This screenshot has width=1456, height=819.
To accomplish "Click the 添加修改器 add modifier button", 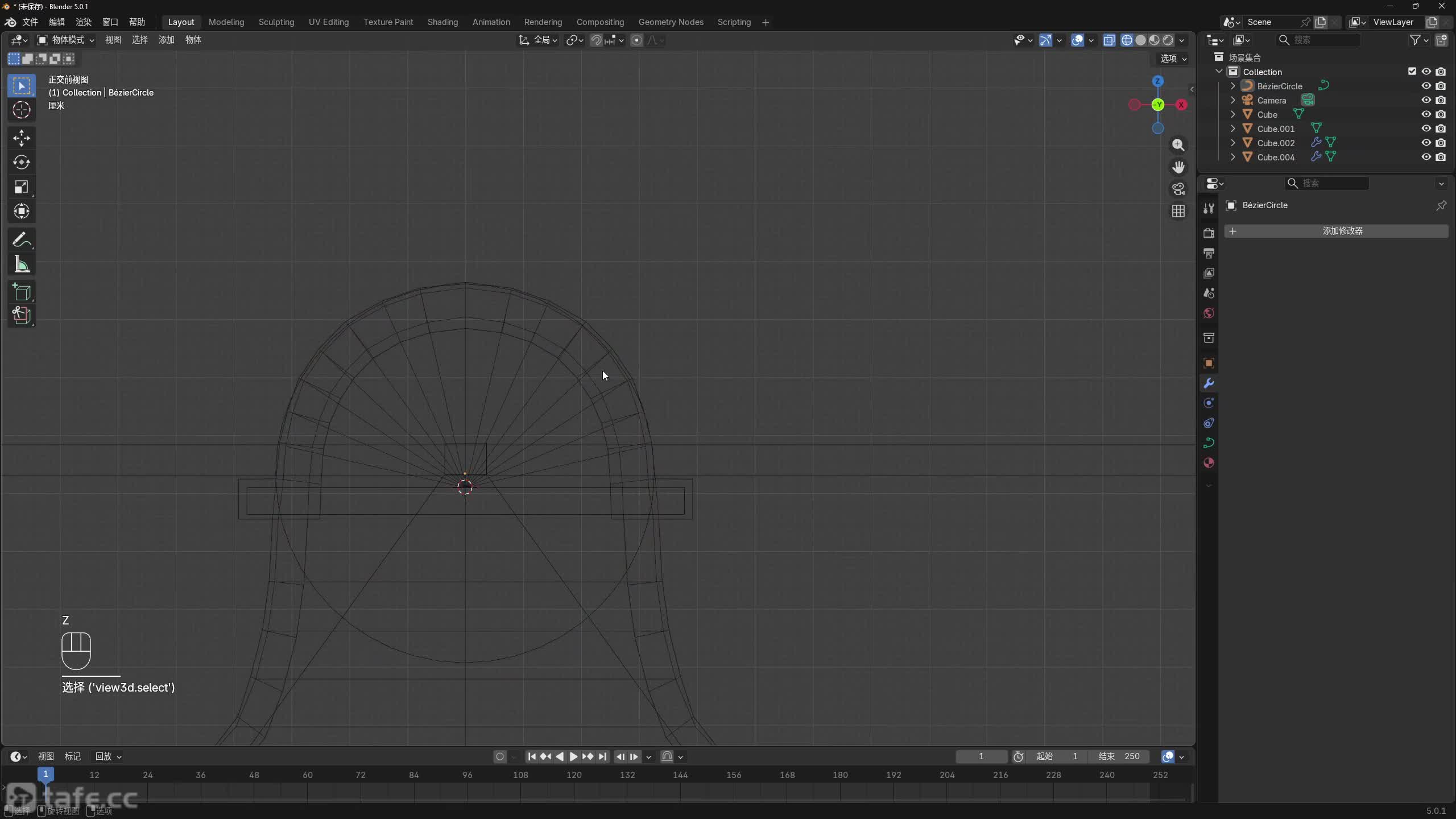I will [1336, 231].
